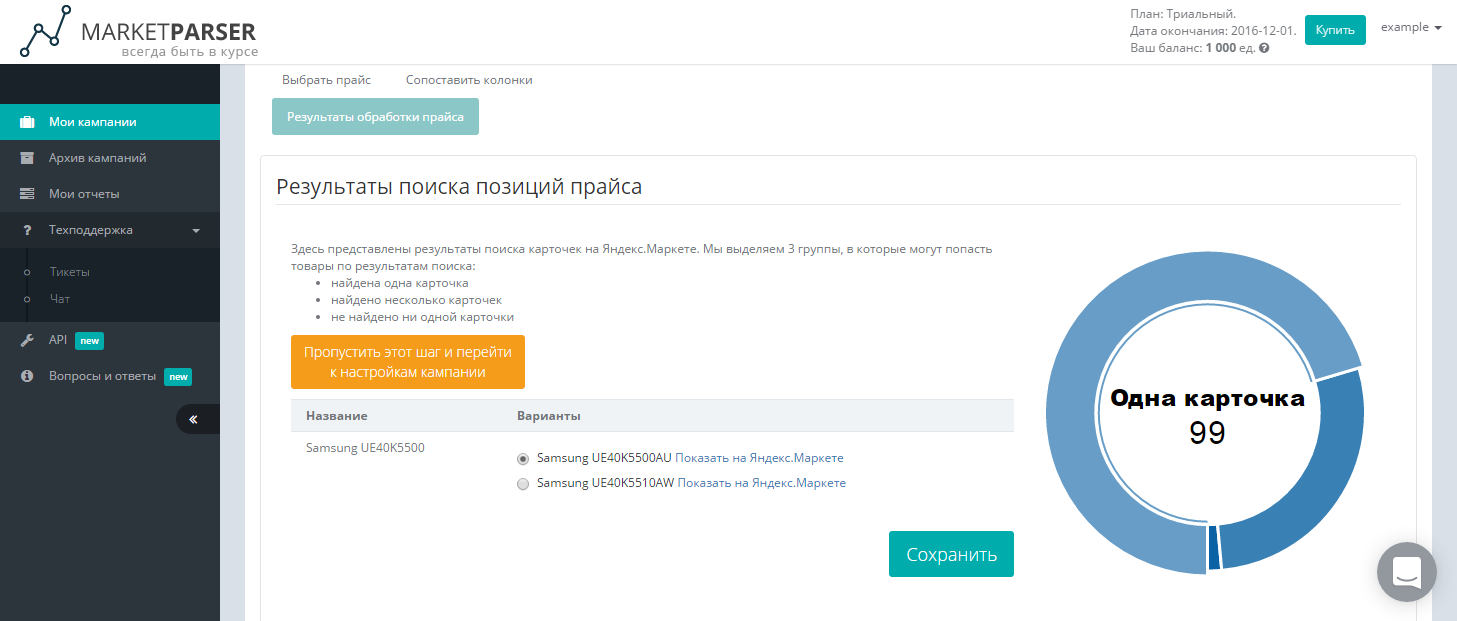Choose the Samsung UE40K5510AW variant
The height and width of the screenshot is (621, 1457).
pyautogui.click(x=523, y=484)
